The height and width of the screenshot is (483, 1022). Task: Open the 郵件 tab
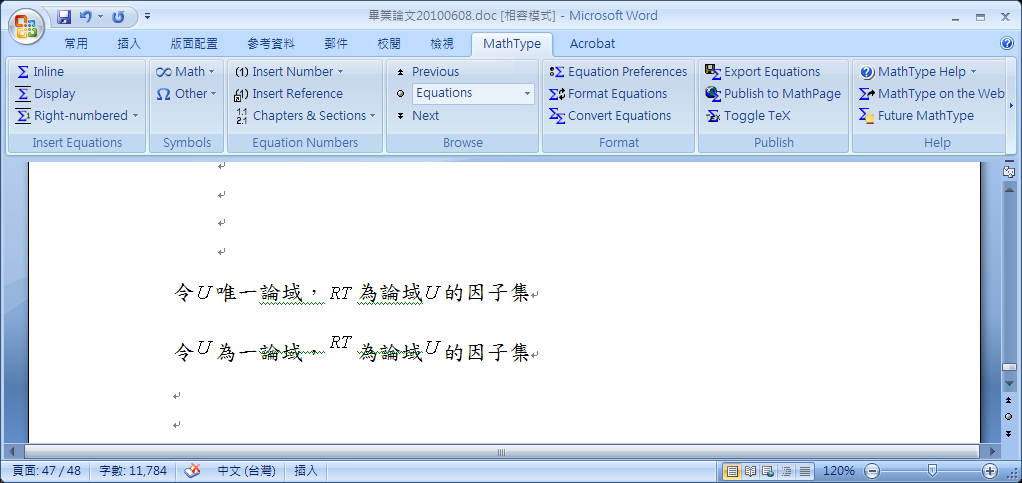pyautogui.click(x=336, y=44)
